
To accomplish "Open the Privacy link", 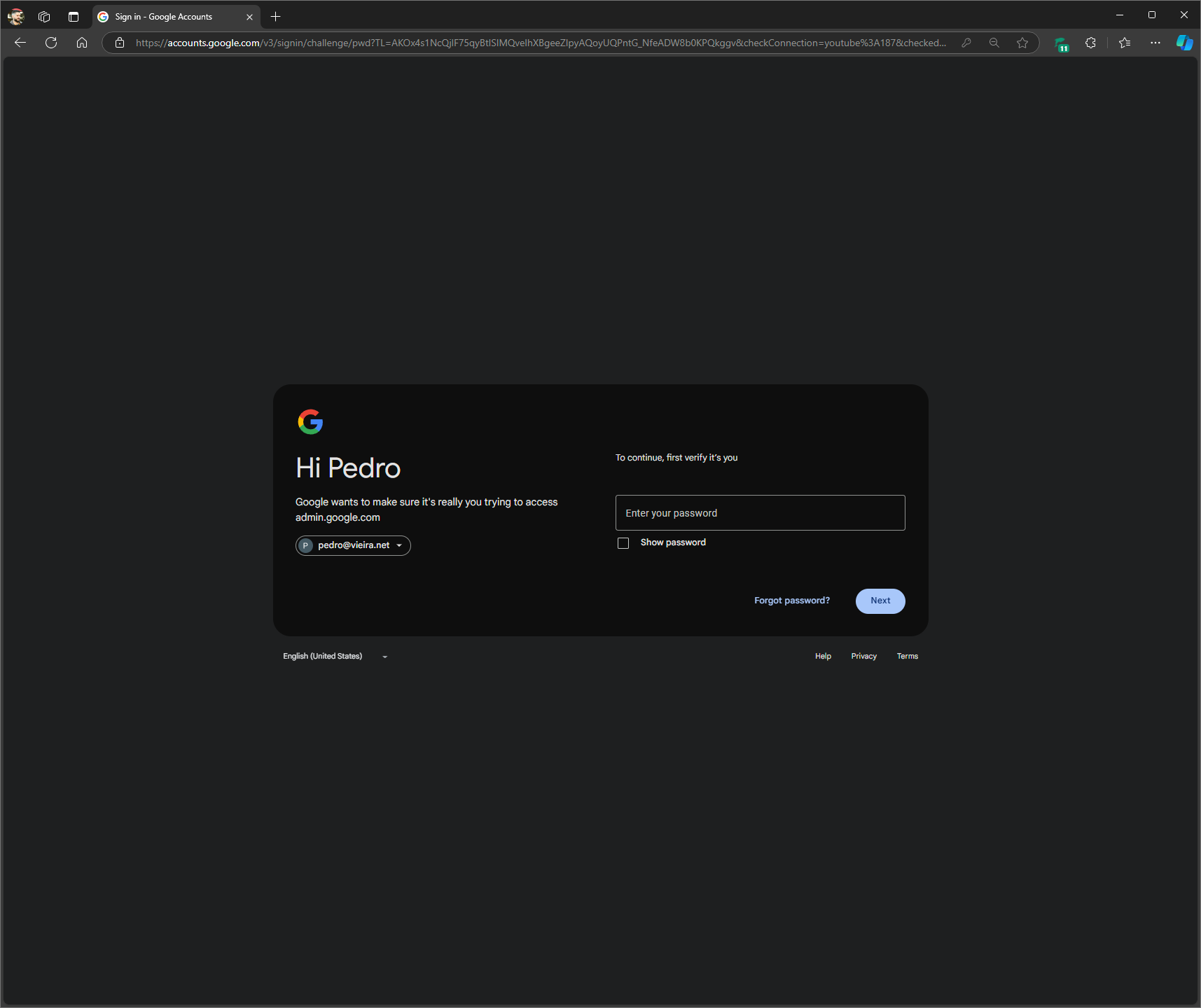I will pyautogui.click(x=863, y=657).
